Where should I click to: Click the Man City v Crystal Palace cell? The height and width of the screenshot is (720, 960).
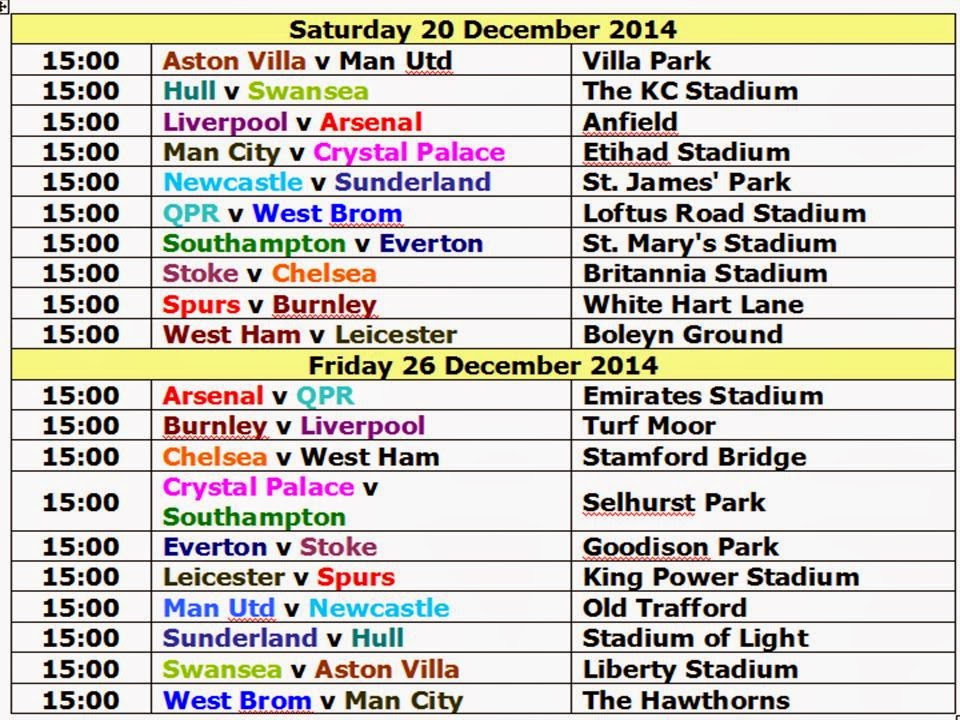click(361, 151)
